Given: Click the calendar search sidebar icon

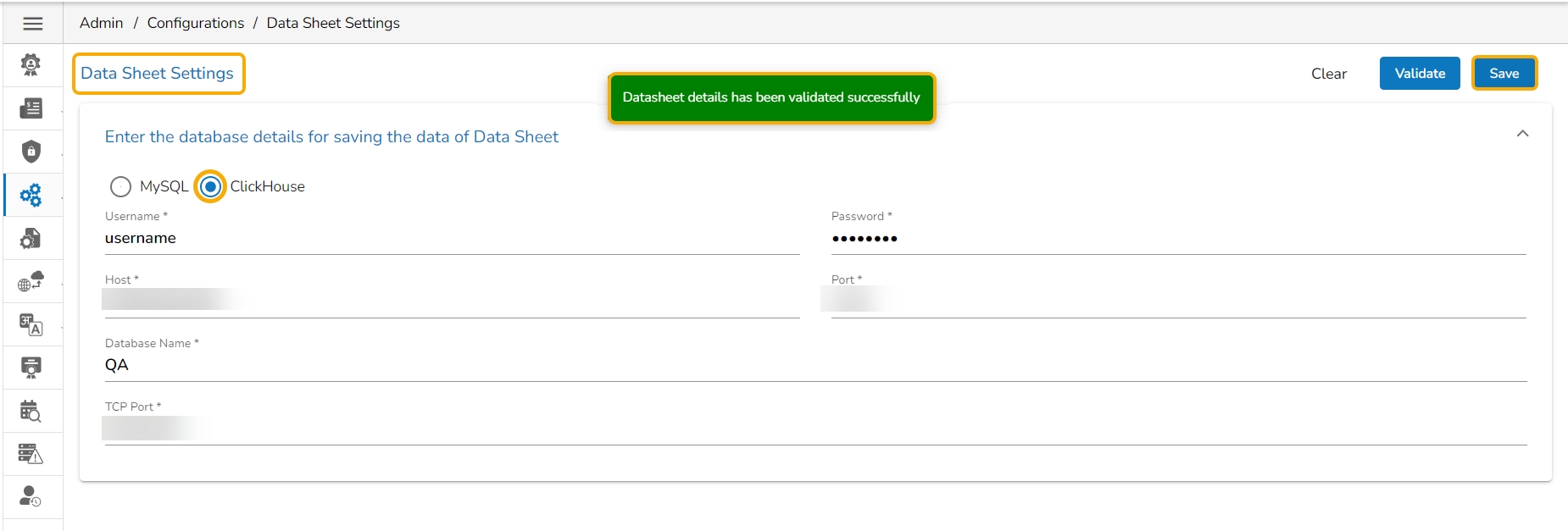Looking at the screenshot, I should coord(31,412).
